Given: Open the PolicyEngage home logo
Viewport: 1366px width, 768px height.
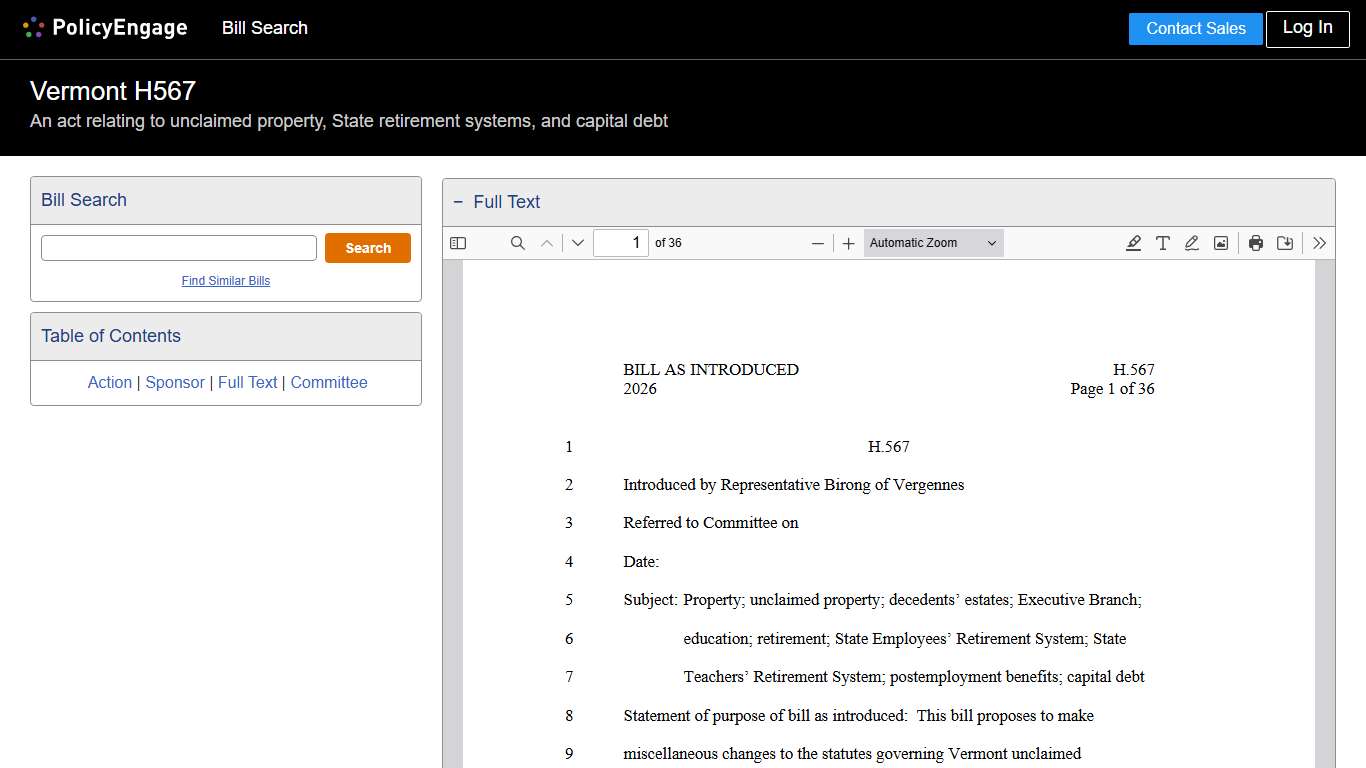Looking at the screenshot, I should click(x=104, y=28).
